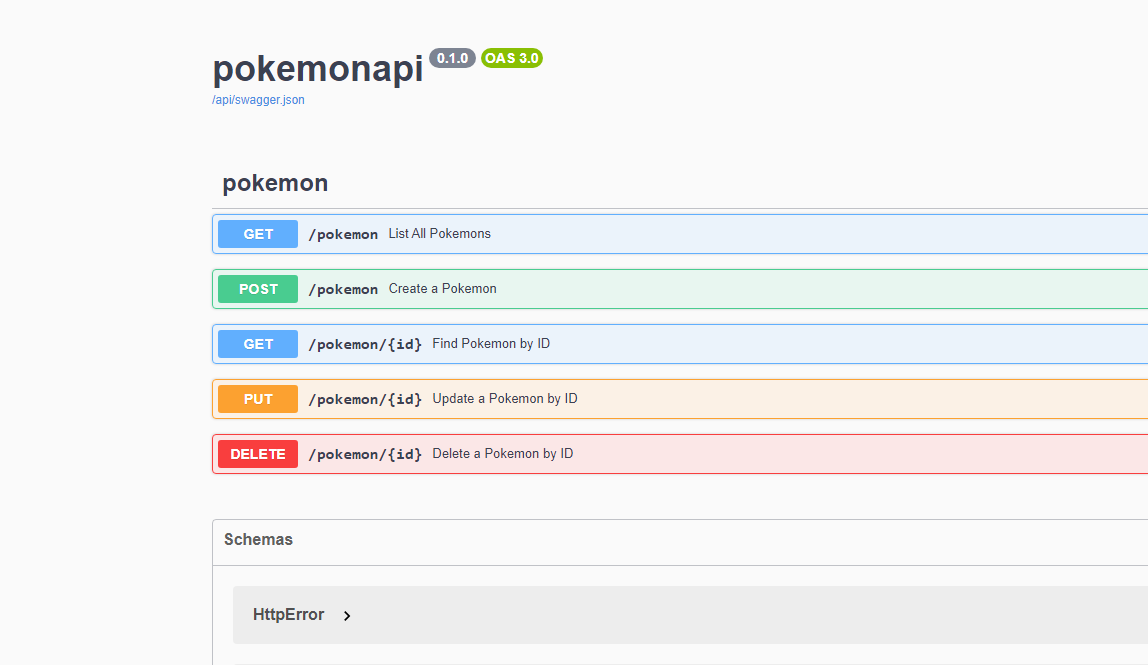This screenshot has width=1148, height=665.
Task: Expand the List All Pokemons endpoint
Action: (439, 233)
